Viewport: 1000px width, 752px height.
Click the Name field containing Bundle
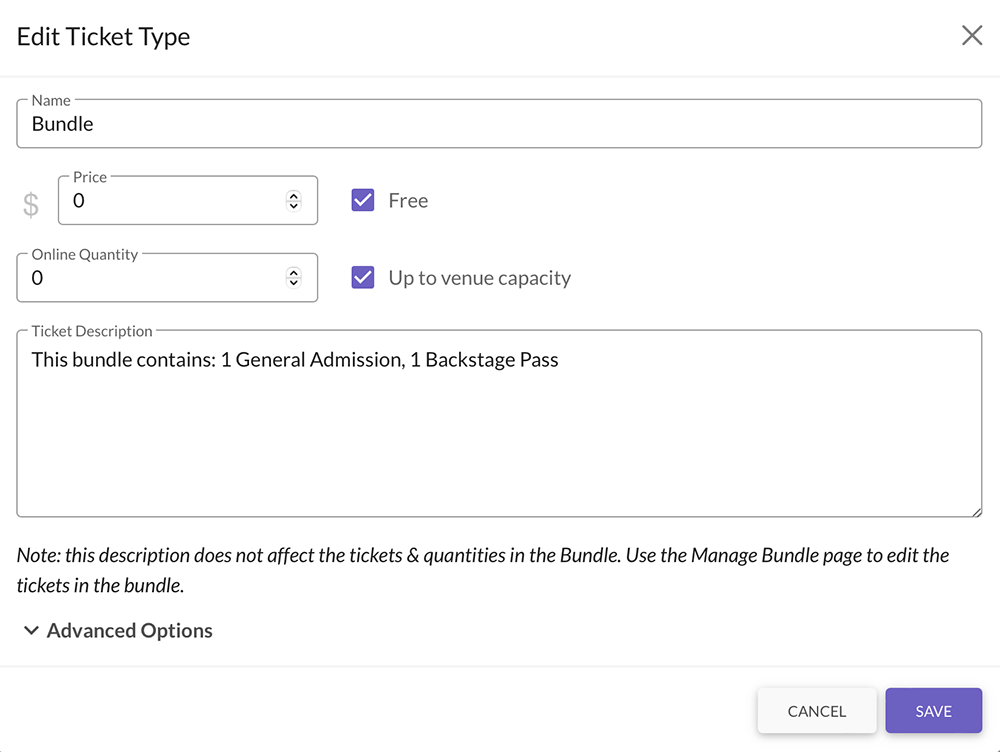click(499, 124)
